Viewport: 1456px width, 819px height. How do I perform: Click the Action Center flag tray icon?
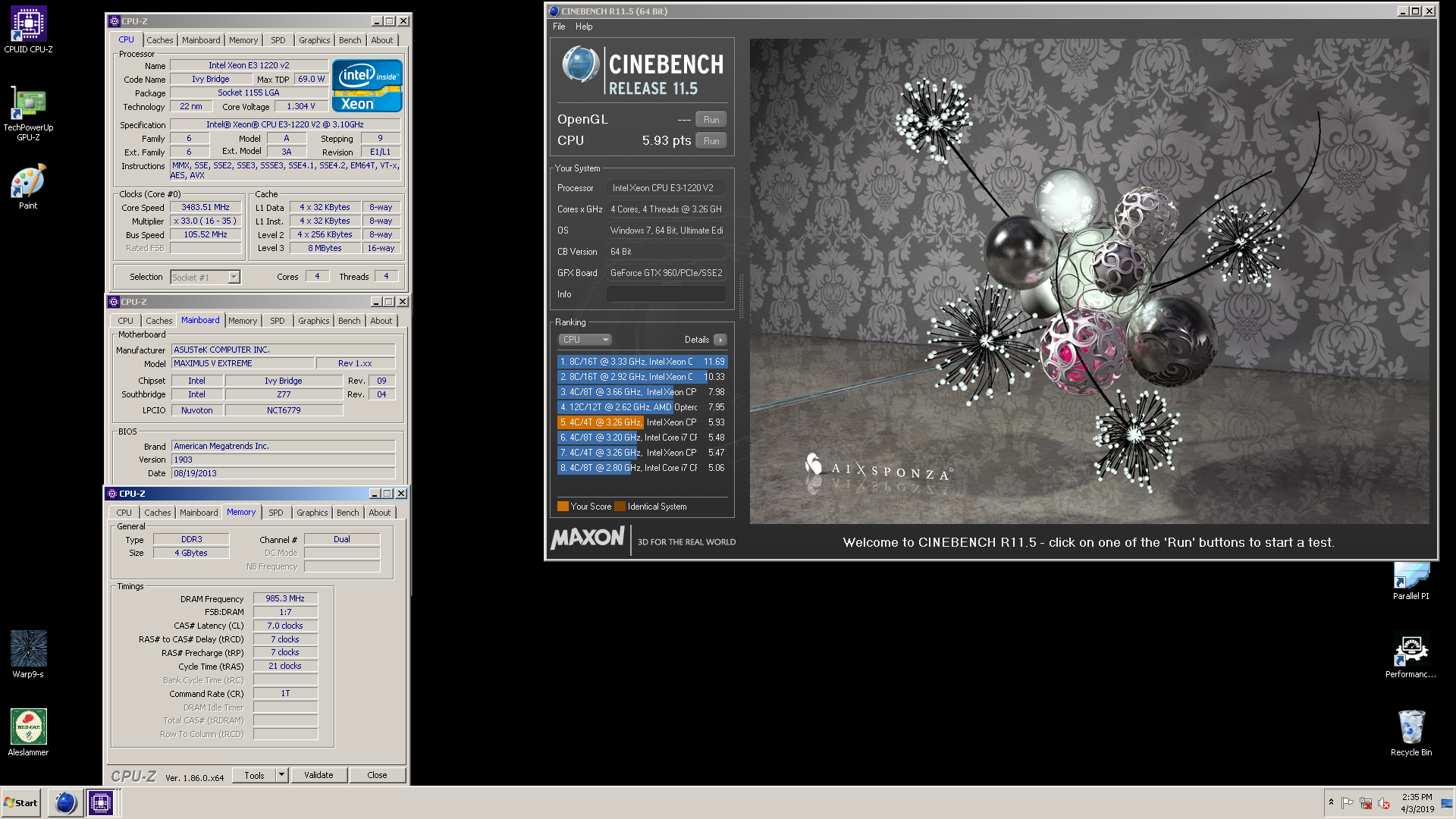(x=1347, y=803)
